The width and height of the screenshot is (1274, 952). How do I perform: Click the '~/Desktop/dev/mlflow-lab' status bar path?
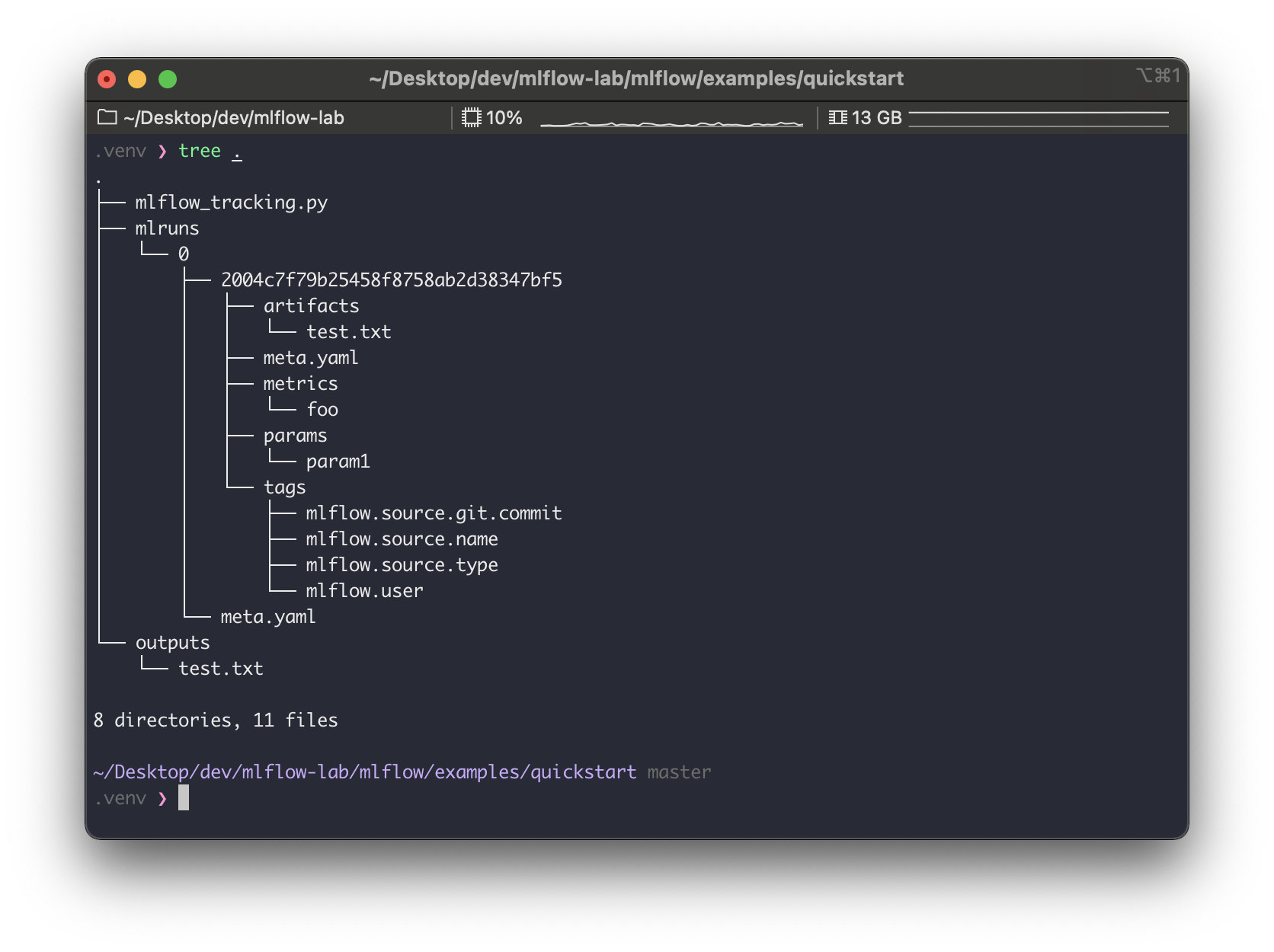[x=234, y=118]
